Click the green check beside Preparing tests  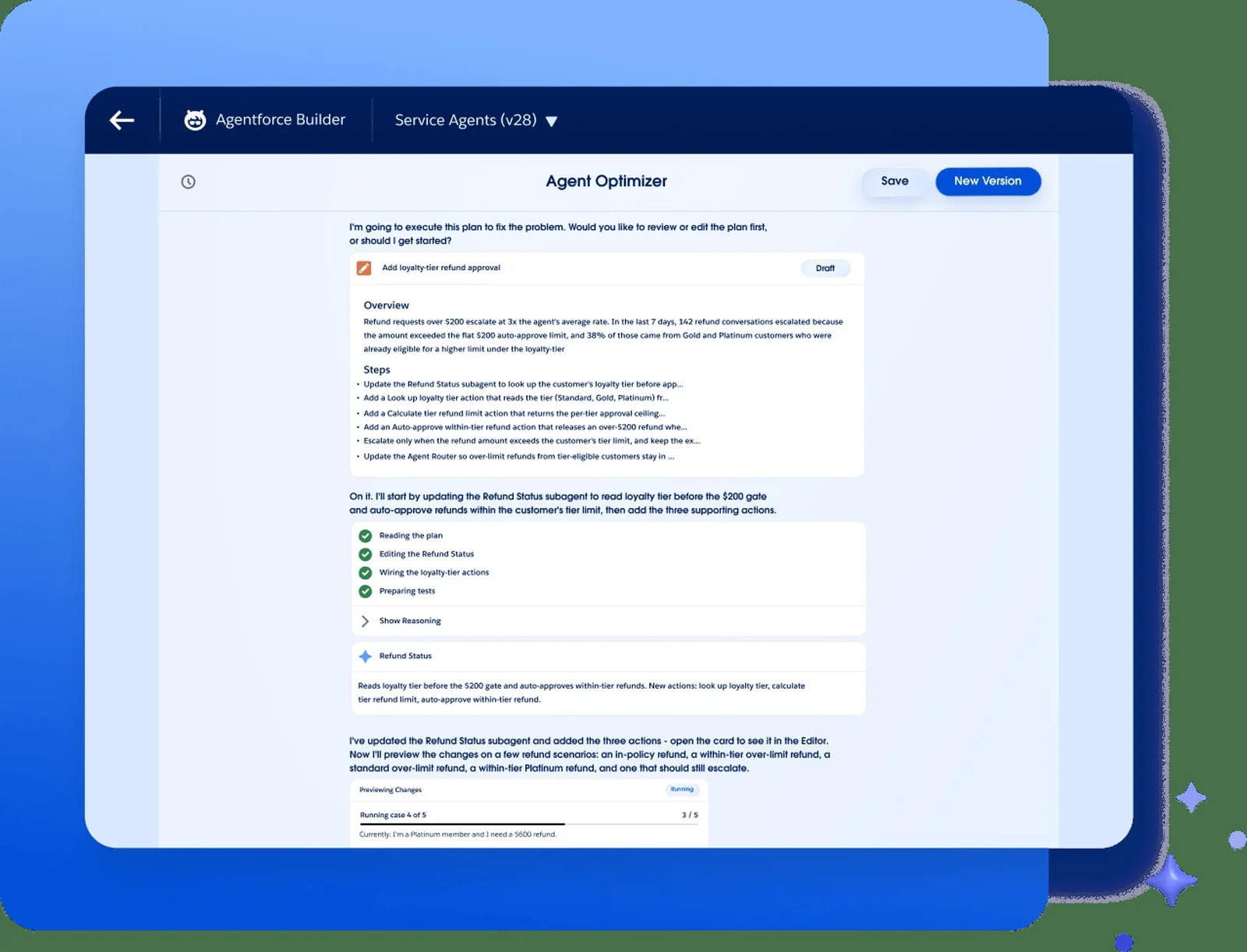pyautogui.click(x=365, y=591)
